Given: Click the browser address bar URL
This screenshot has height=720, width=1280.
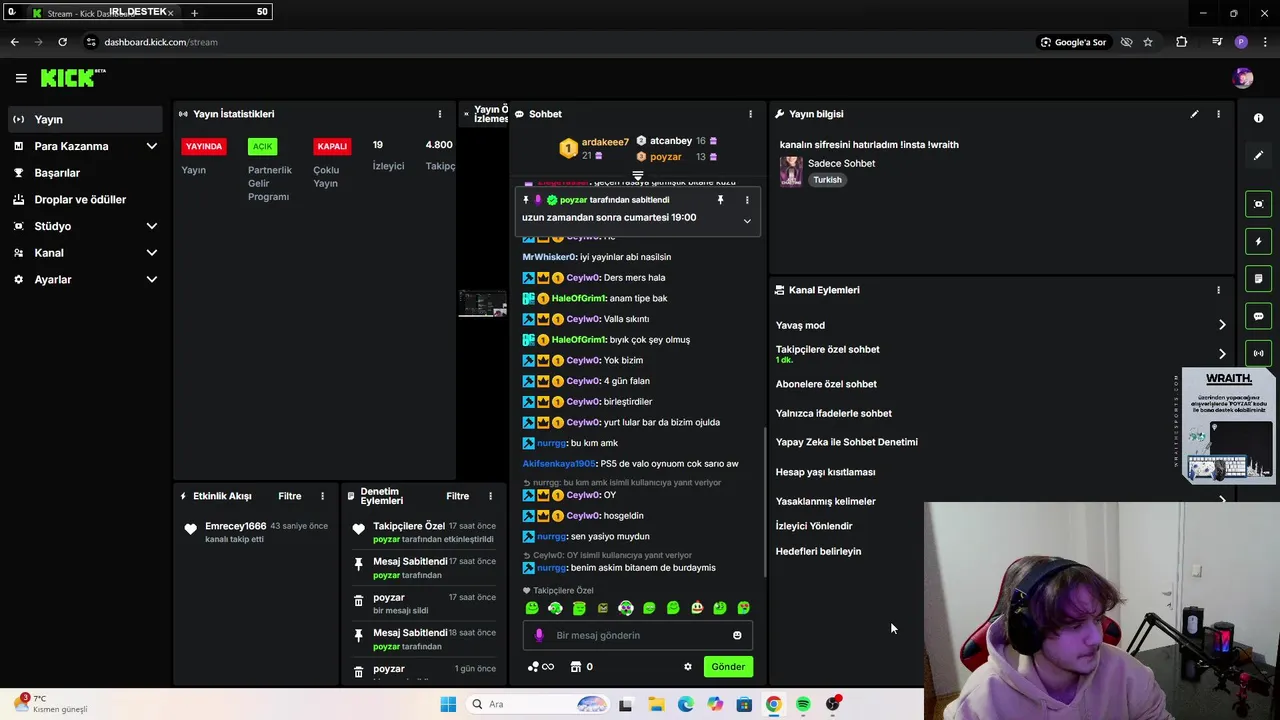Looking at the screenshot, I should pyautogui.click(x=161, y=42).
